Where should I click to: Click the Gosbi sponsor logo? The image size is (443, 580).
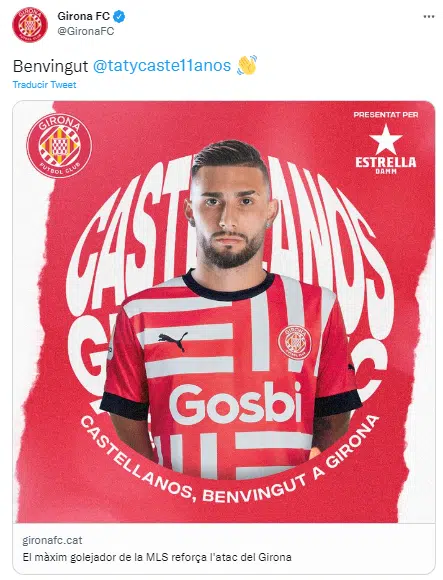[236, 403]
